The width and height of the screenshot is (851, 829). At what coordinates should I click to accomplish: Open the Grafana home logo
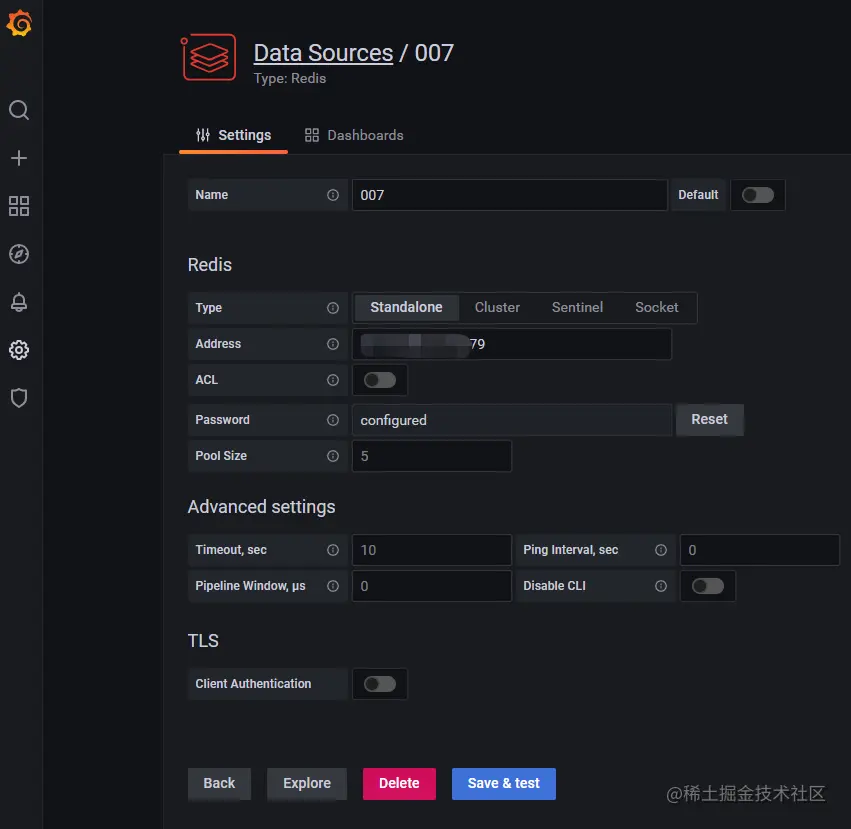point(19,23)
